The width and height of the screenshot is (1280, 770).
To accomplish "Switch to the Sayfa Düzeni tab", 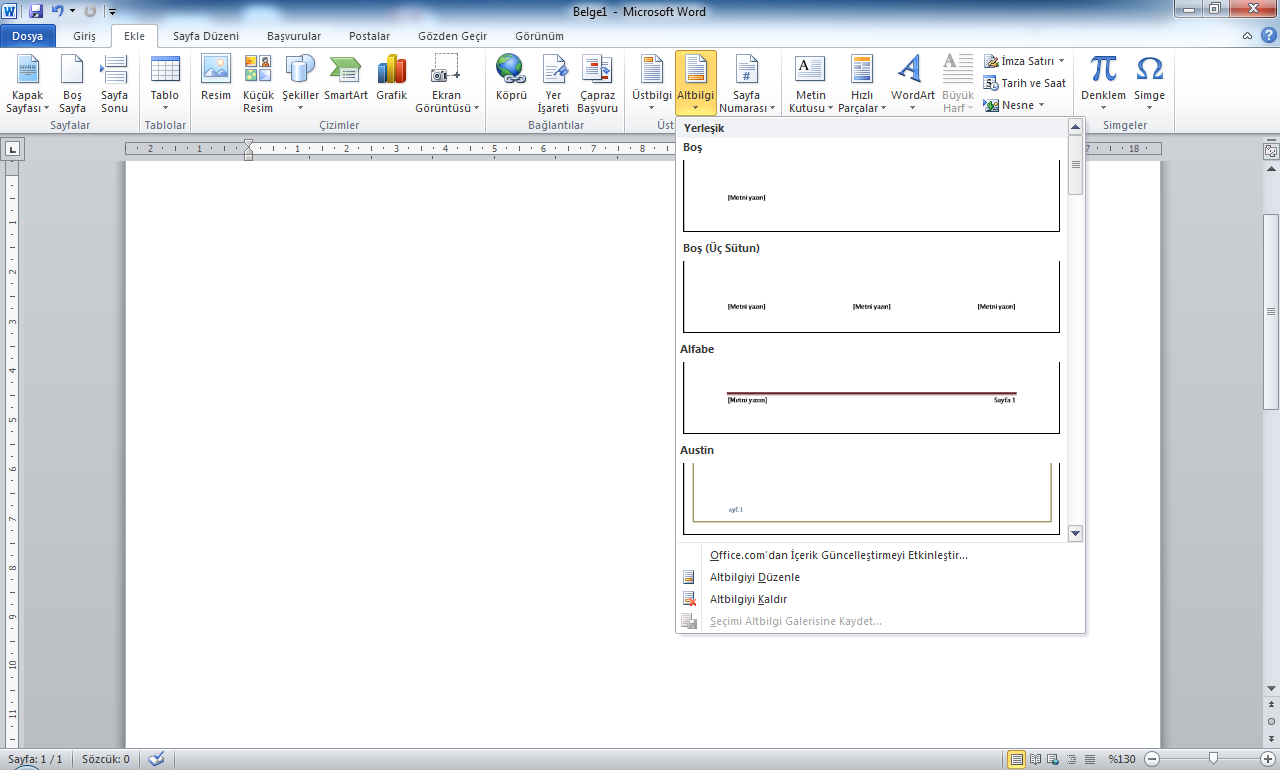I will pos(206,35).
